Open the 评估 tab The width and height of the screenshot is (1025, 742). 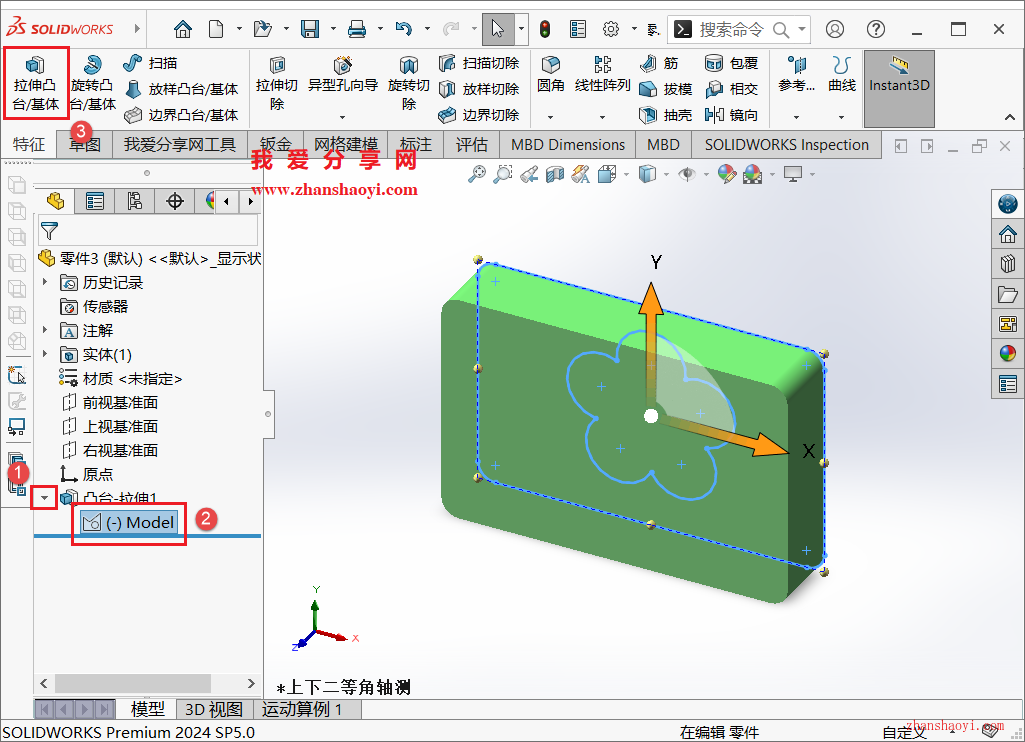click(471, 144)
